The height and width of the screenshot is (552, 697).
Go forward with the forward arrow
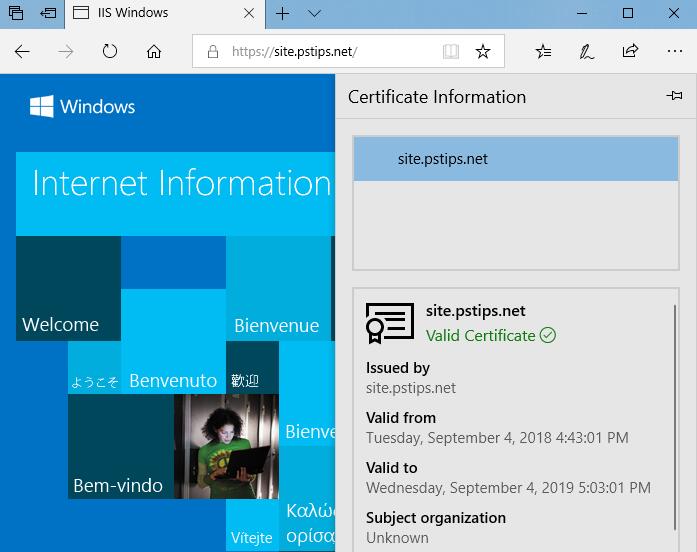click(66, 52)
